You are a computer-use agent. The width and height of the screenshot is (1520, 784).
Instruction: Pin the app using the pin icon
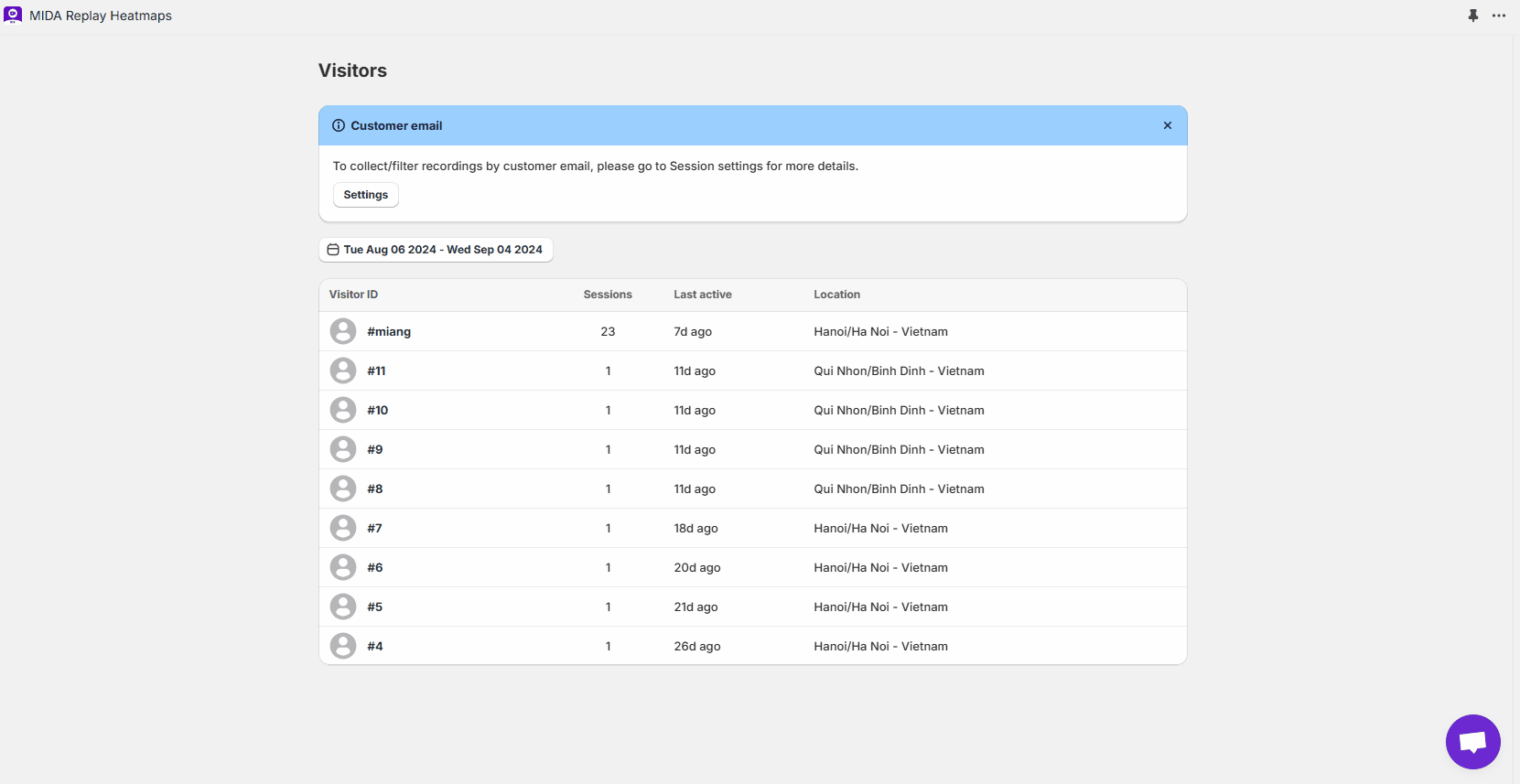point(1473,16)
